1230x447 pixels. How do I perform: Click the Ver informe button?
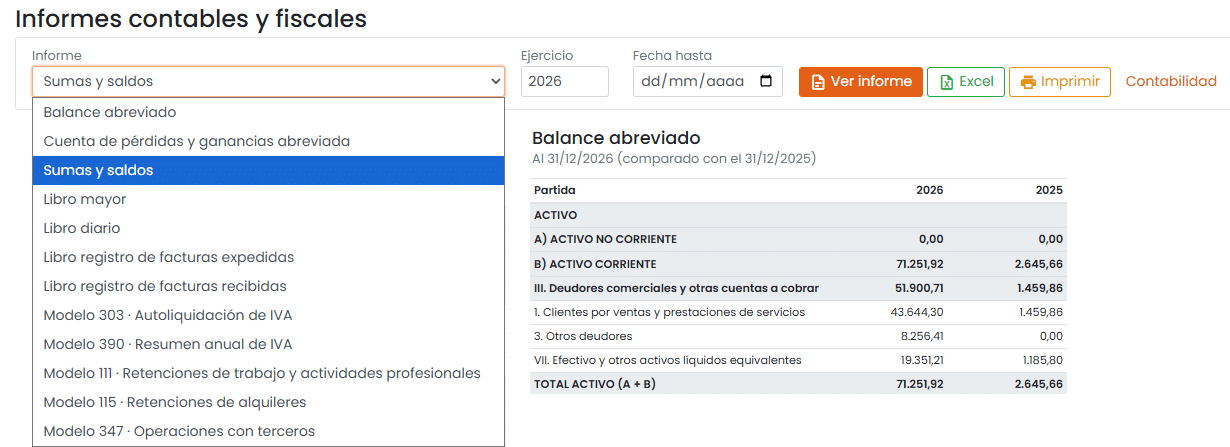[860, 82]
